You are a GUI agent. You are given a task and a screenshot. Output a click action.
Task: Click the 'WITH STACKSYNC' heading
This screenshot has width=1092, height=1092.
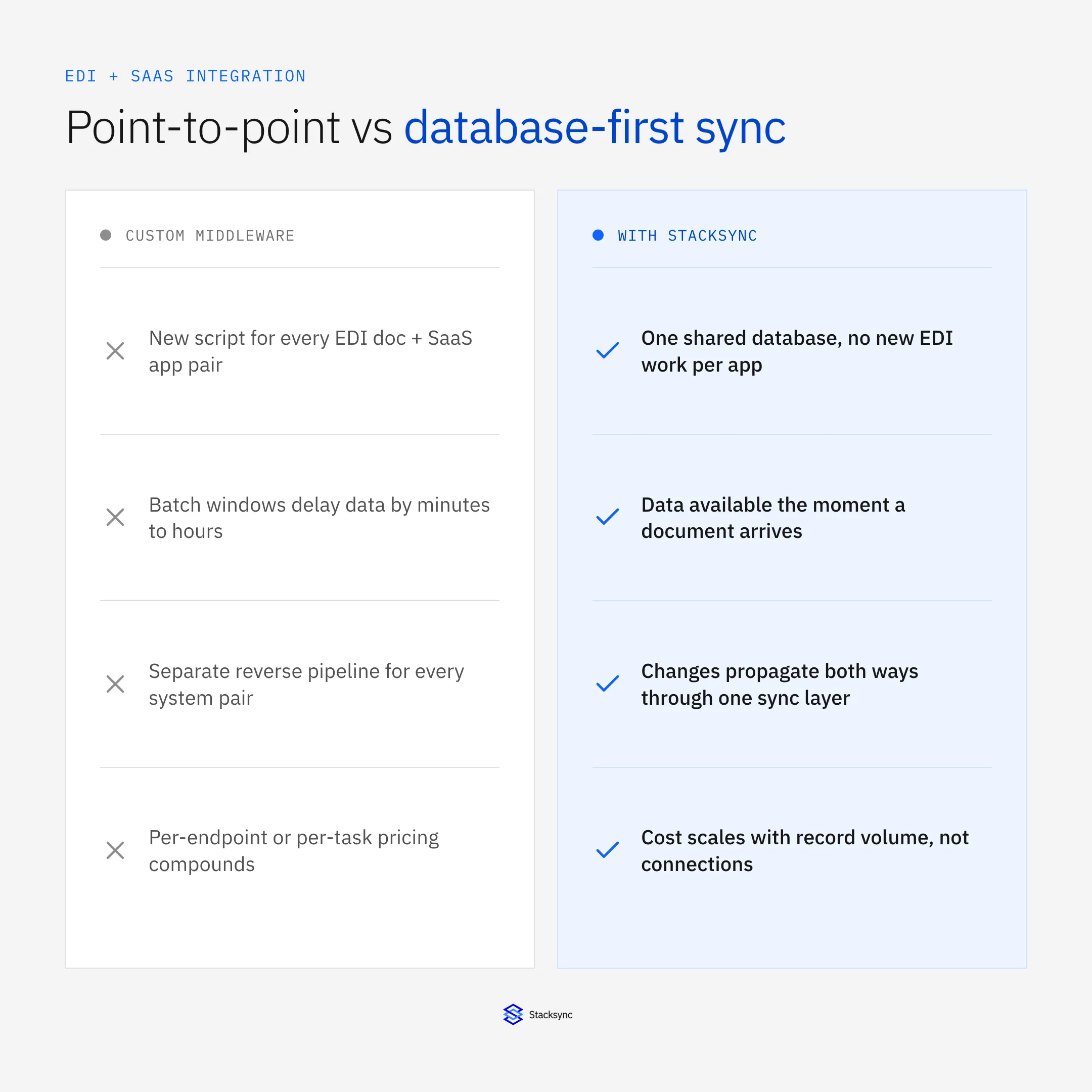click(x=688, y=236)
